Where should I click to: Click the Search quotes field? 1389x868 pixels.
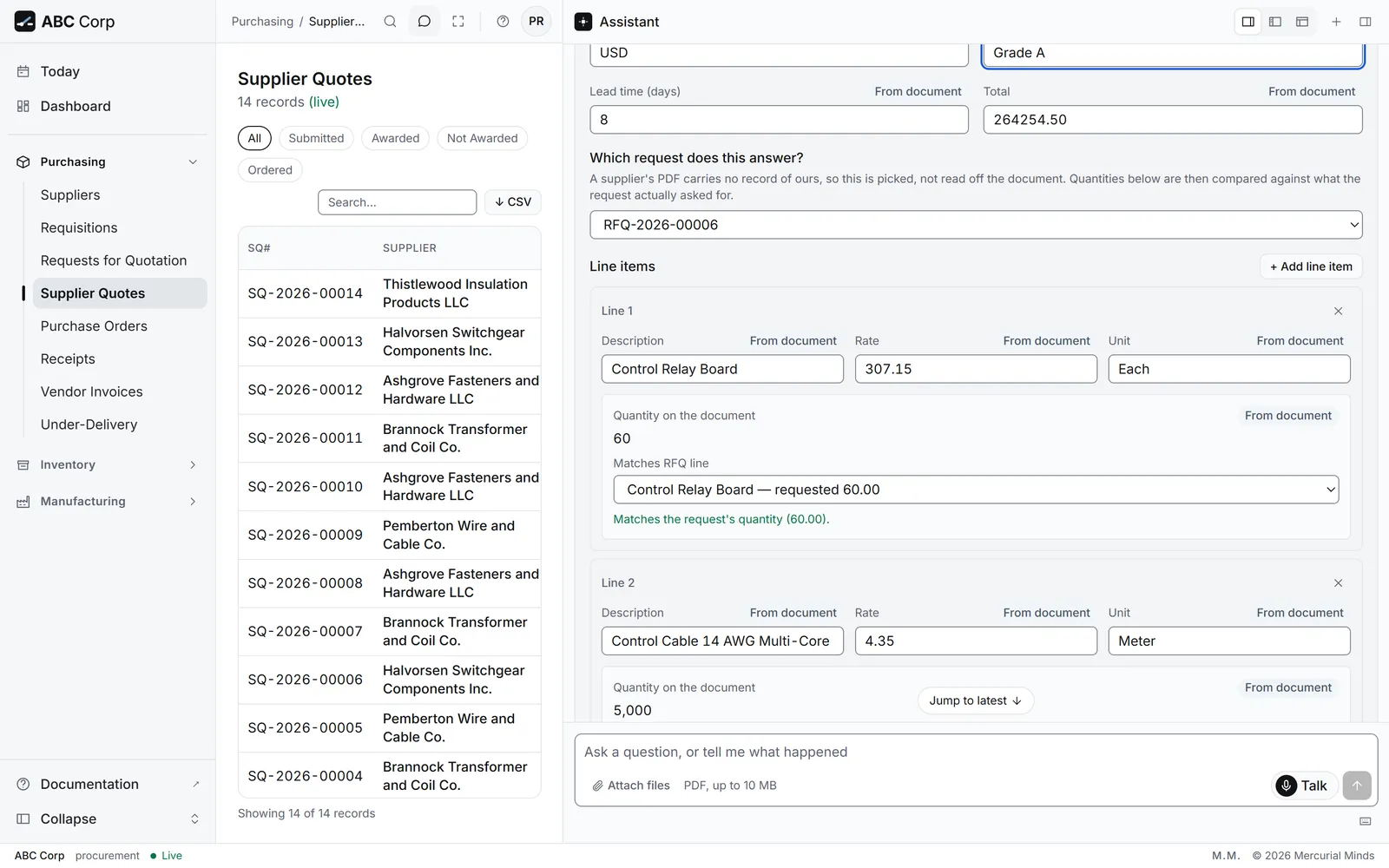click(x=397, y=202)
